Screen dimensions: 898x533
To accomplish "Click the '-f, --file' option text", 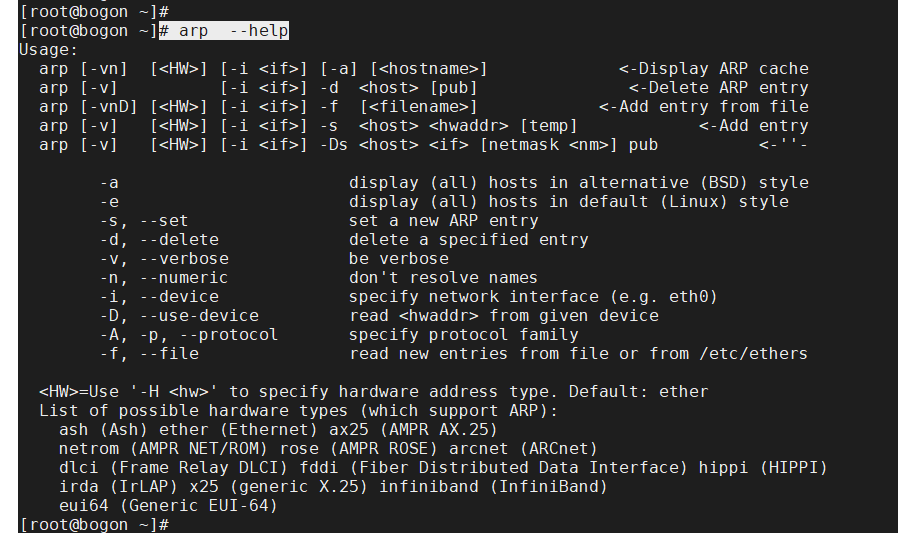I will [148, 354].
